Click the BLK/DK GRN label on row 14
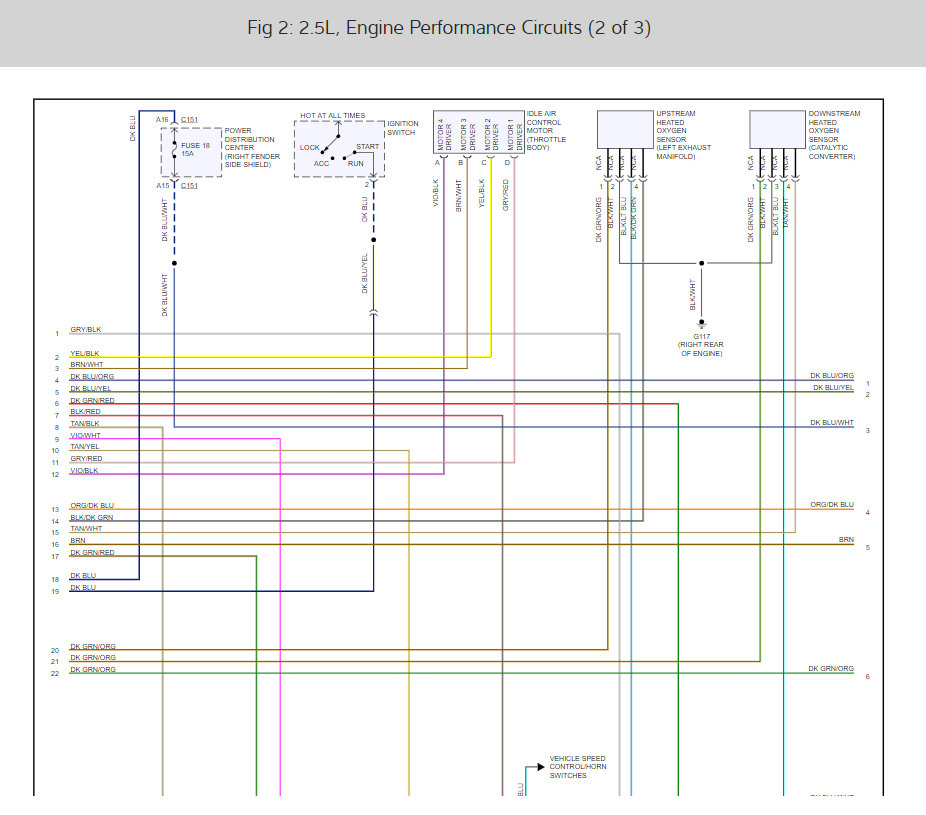This screenshot has width=926, height=815. coord(92,517)
